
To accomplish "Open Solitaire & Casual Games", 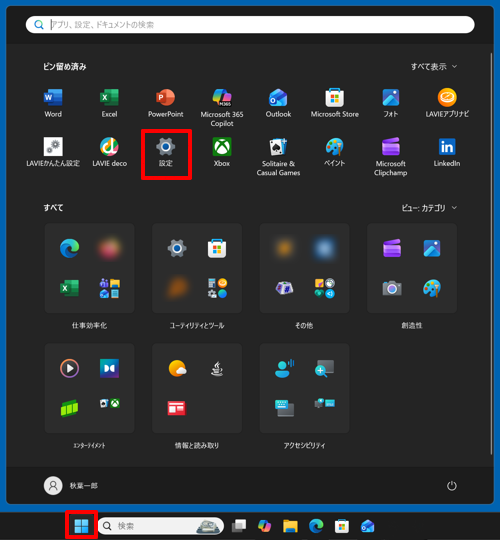I will [278, 157].
